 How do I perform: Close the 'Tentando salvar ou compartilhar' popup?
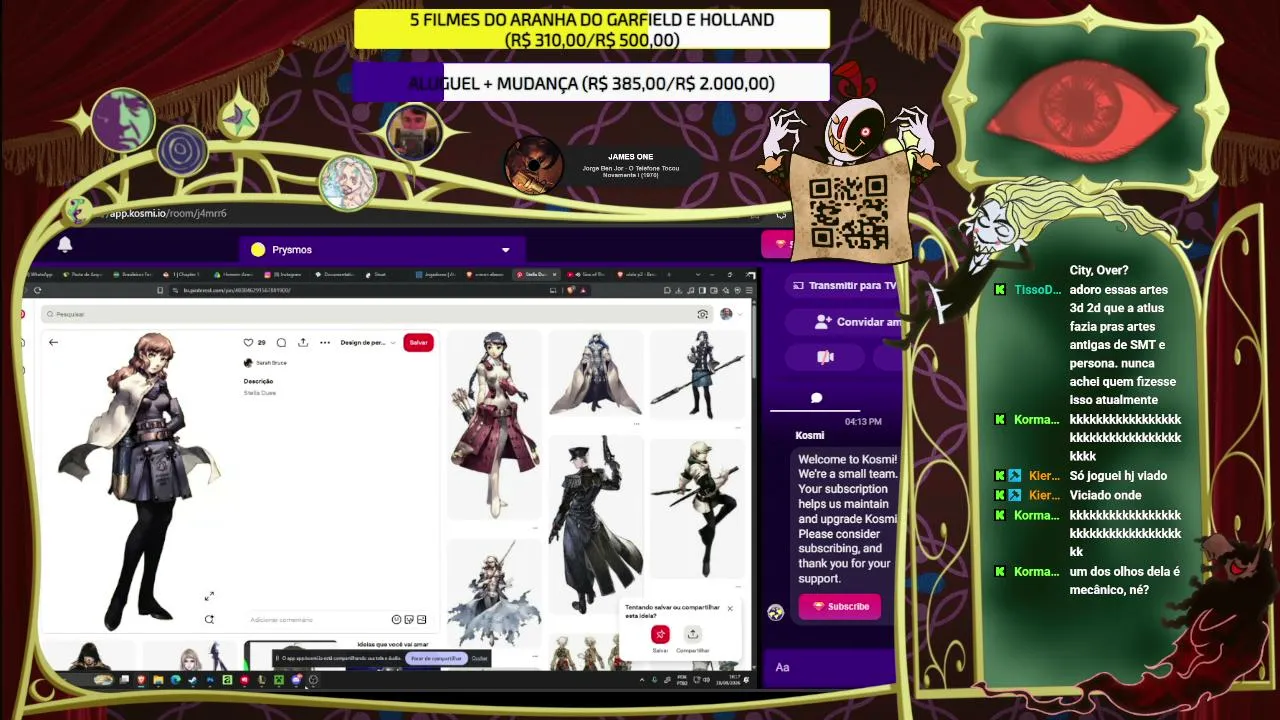point(730,608)
